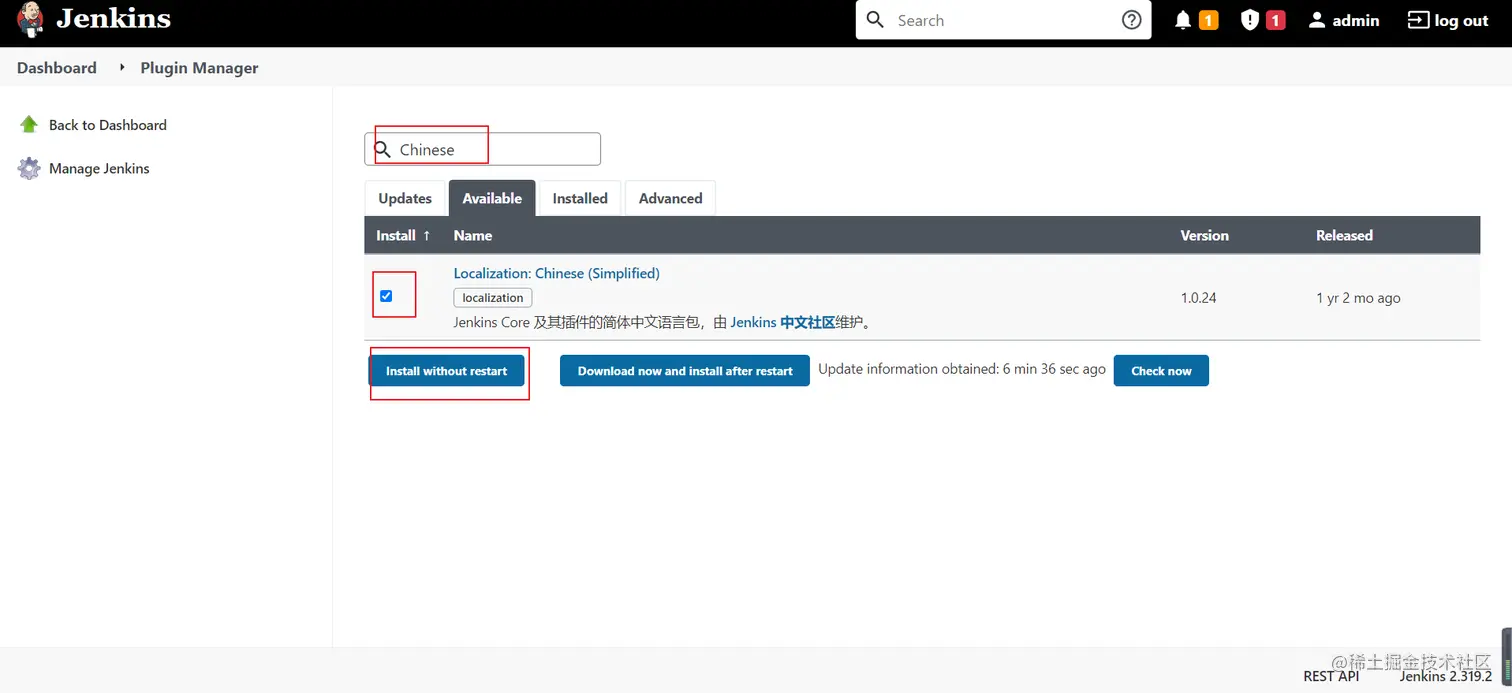
Task: Click the Manage Jenkins gear icon
Action: 29,168
